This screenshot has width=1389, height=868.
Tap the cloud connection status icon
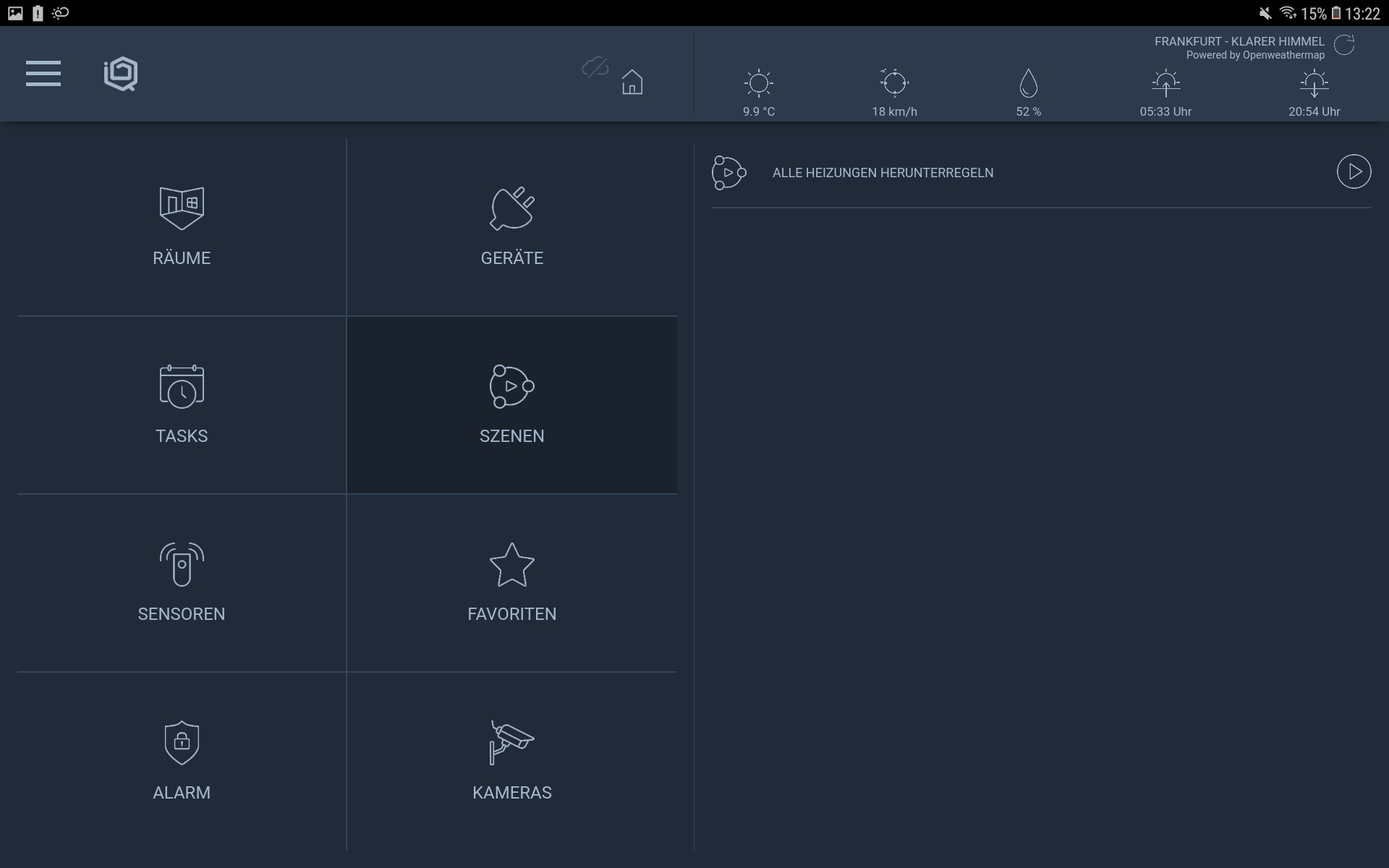[595, 67]
